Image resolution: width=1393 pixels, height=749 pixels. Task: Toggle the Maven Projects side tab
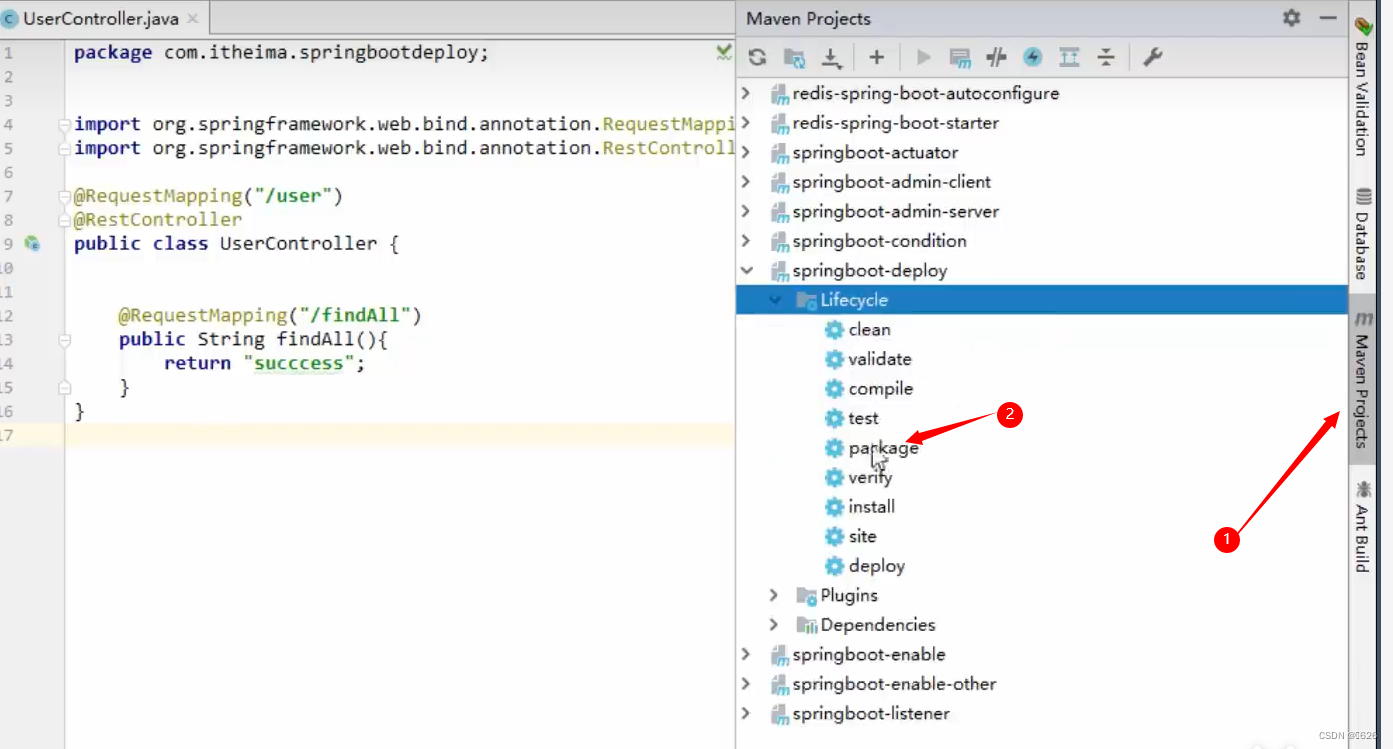[1362, 378]
